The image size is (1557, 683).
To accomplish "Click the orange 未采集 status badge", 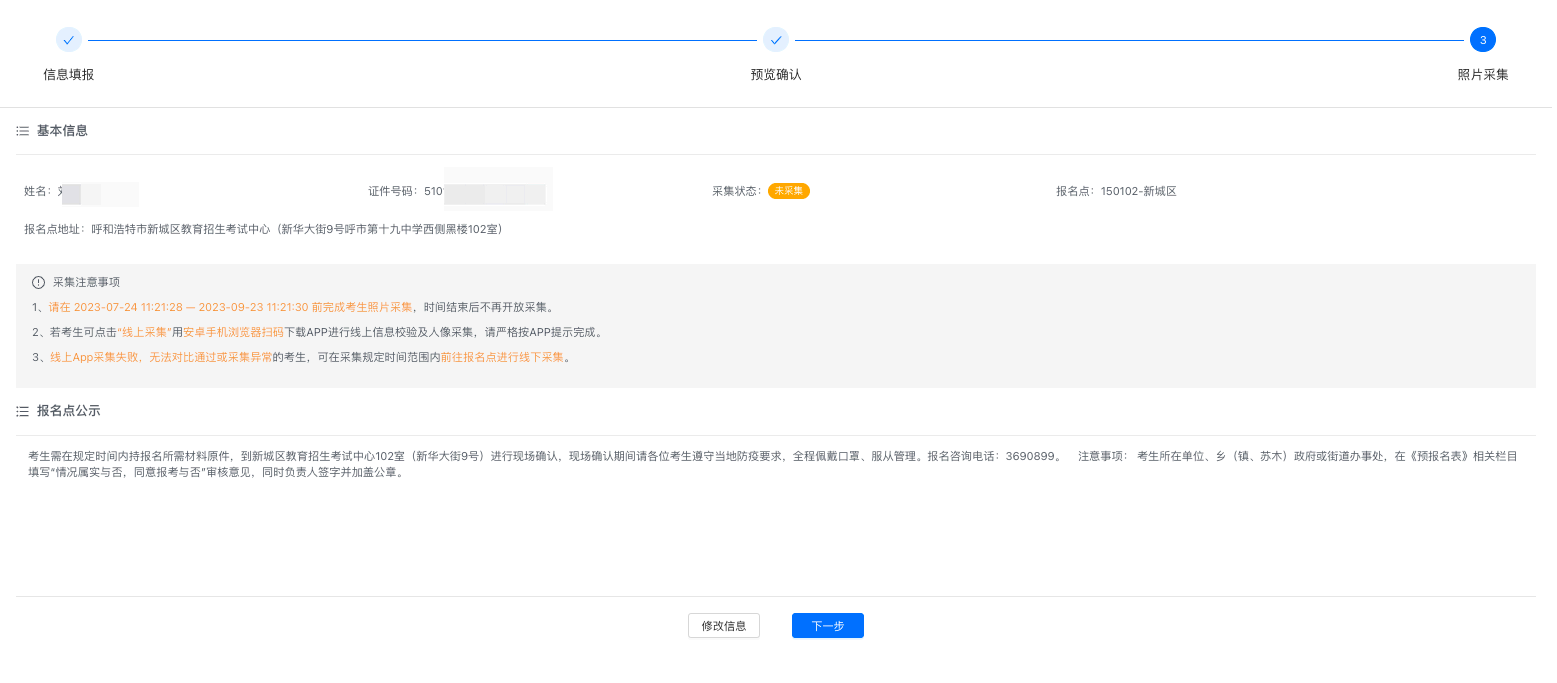I will (788, 191).
